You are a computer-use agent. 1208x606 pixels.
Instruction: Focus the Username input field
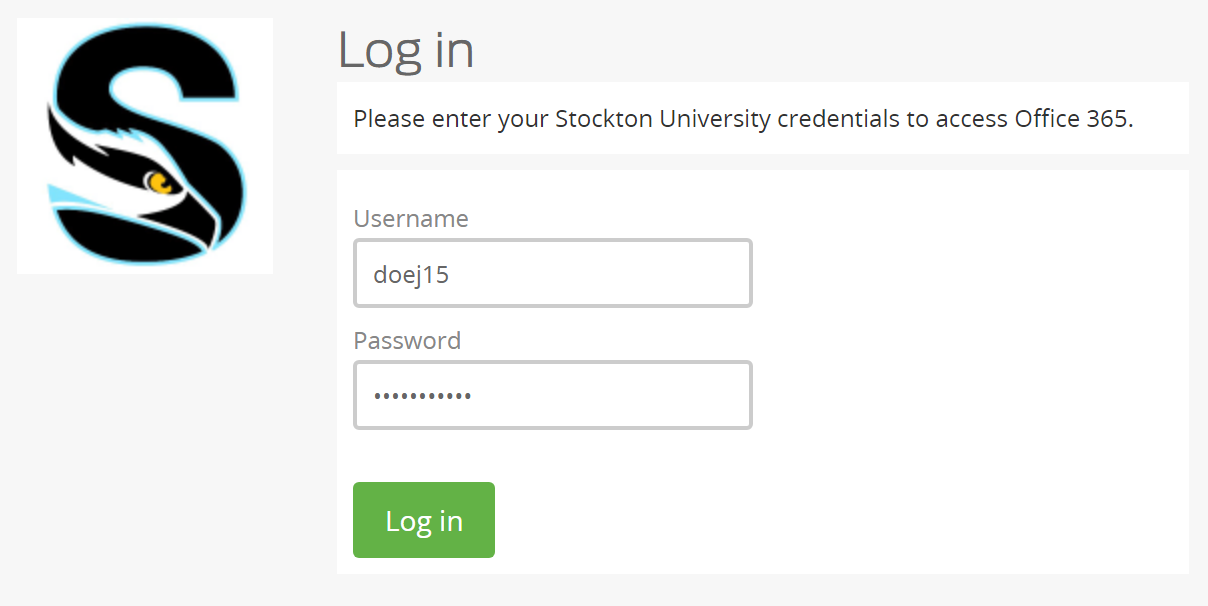[x=553, y=273]
